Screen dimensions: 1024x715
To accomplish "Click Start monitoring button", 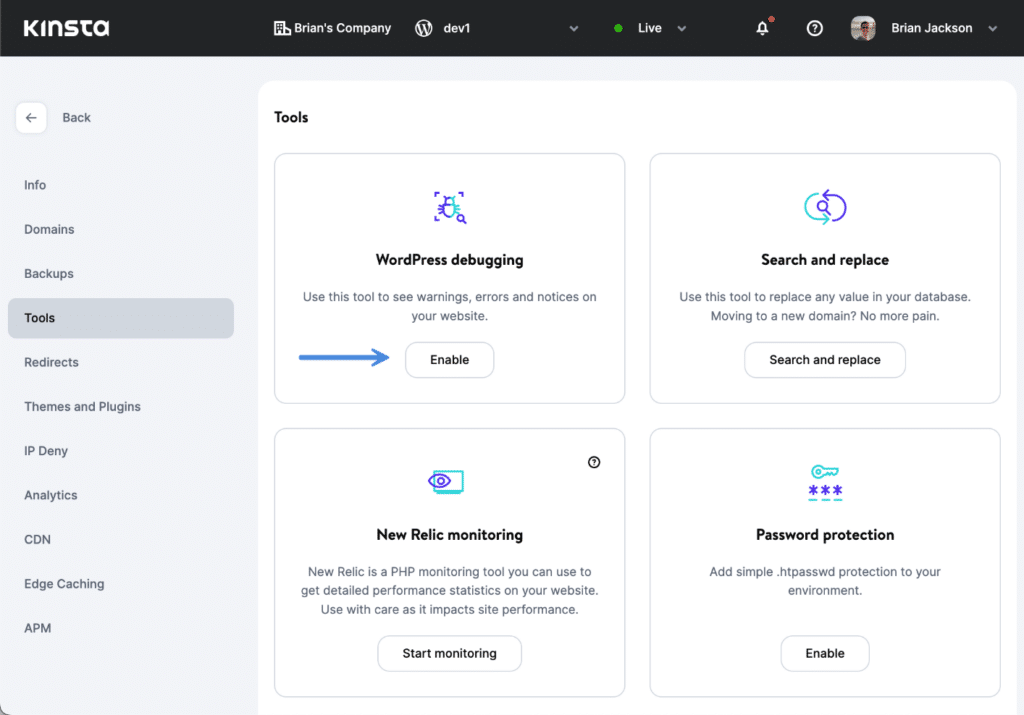I will pos(449,654).
